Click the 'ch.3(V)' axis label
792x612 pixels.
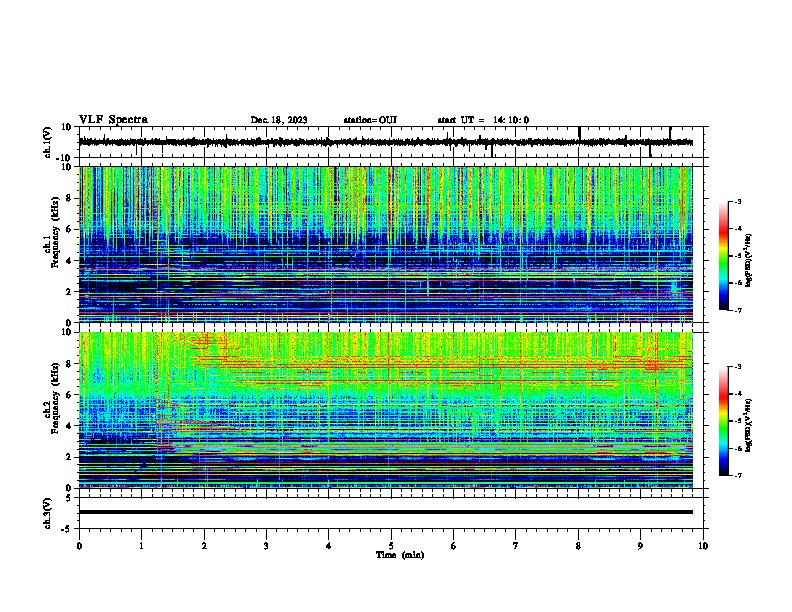(48, 513)
